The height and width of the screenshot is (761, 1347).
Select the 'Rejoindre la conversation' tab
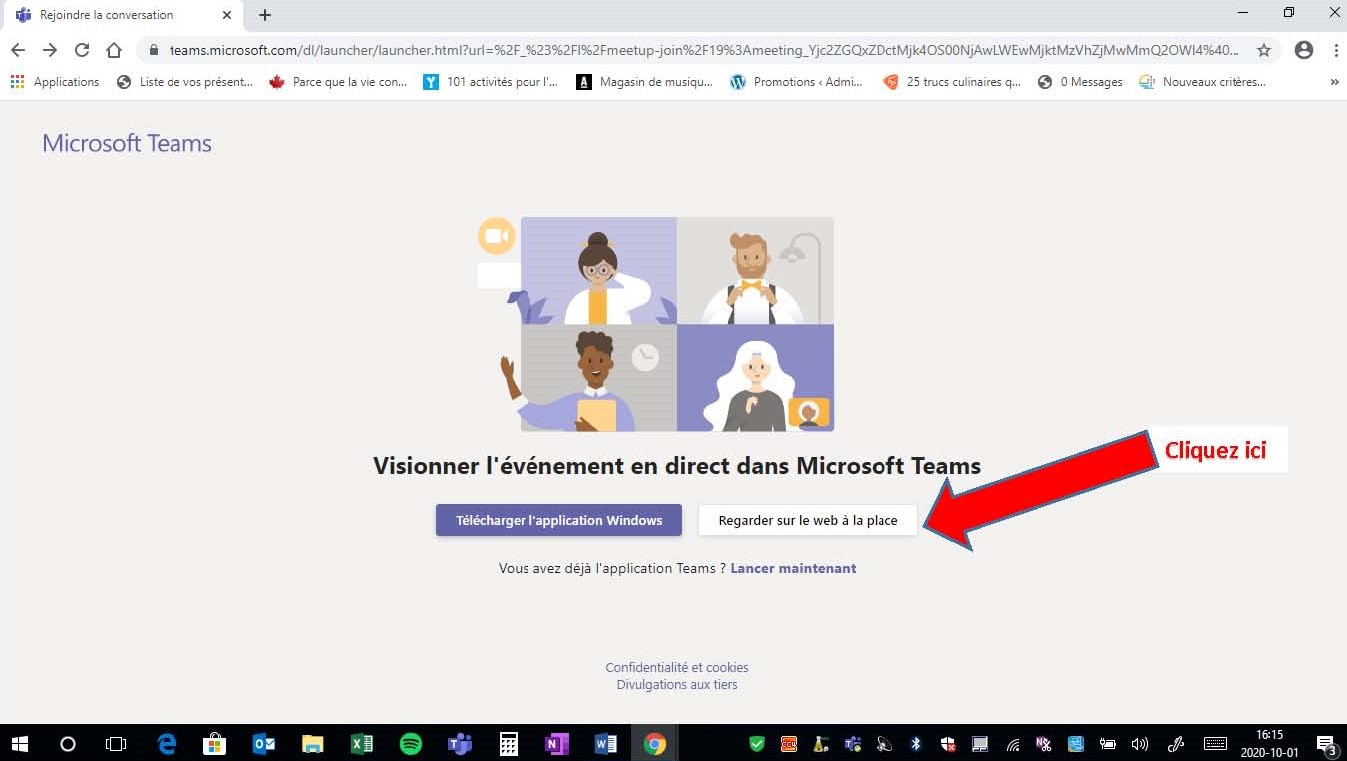(x=122, y=15)
